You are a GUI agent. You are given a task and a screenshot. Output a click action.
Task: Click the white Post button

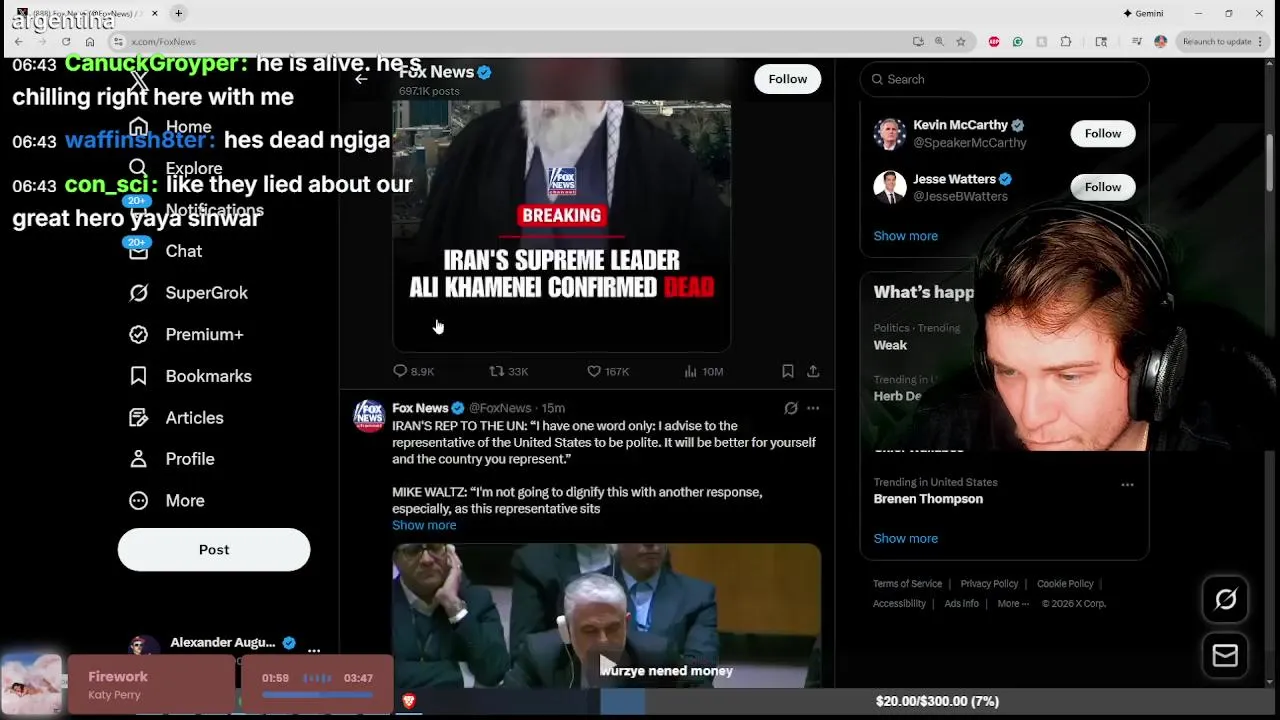[214, 550]
